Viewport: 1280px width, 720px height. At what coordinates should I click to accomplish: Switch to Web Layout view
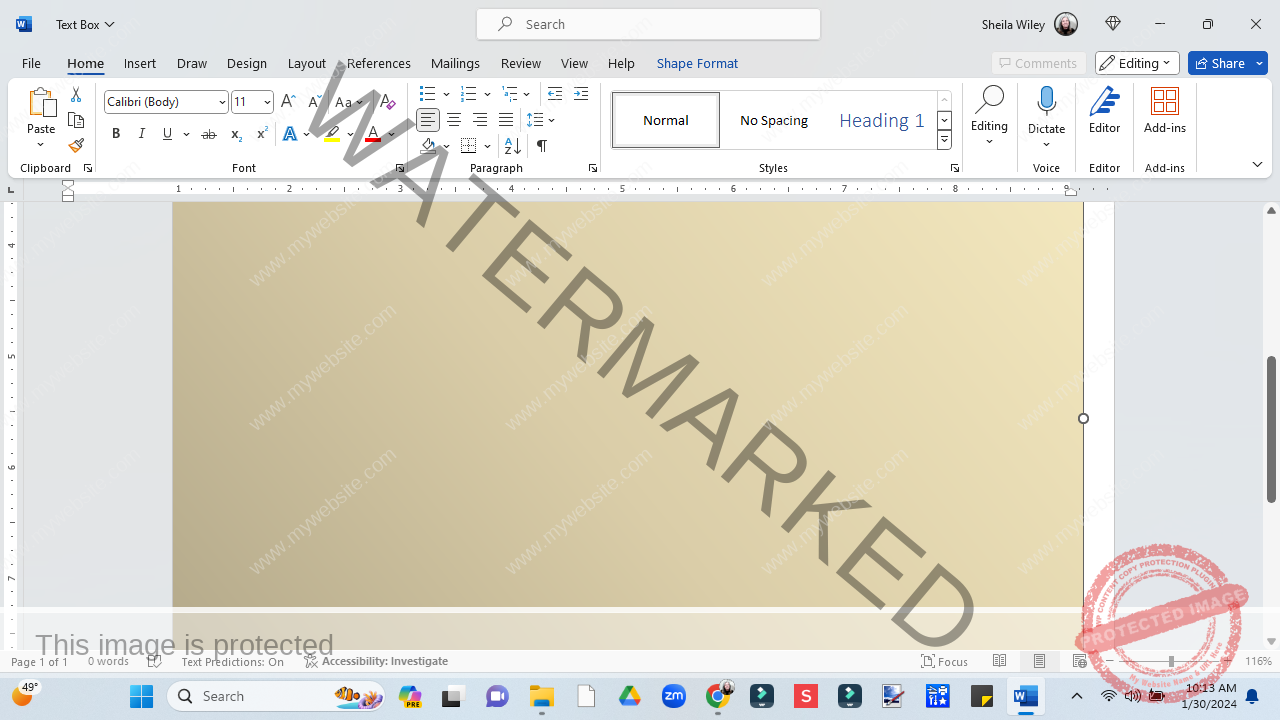tap(1079, 661)
